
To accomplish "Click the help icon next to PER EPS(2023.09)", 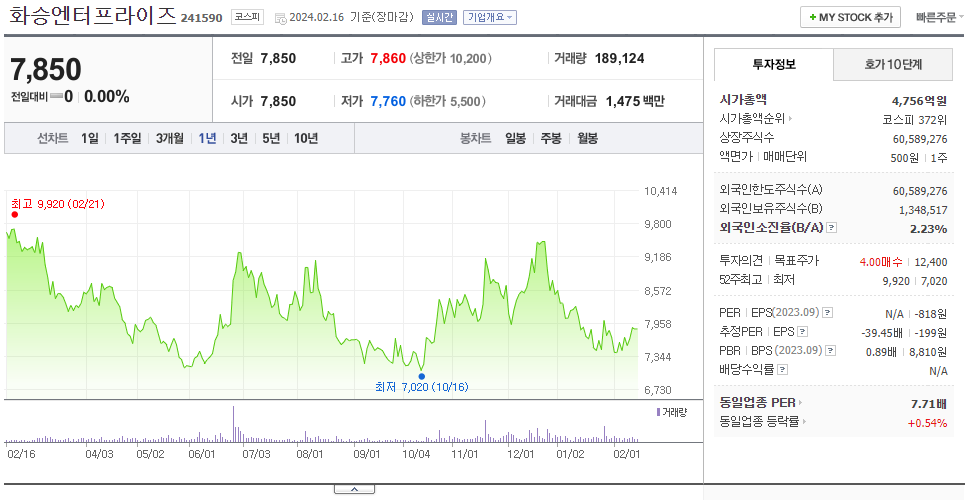I will click(x=828, y=313).
